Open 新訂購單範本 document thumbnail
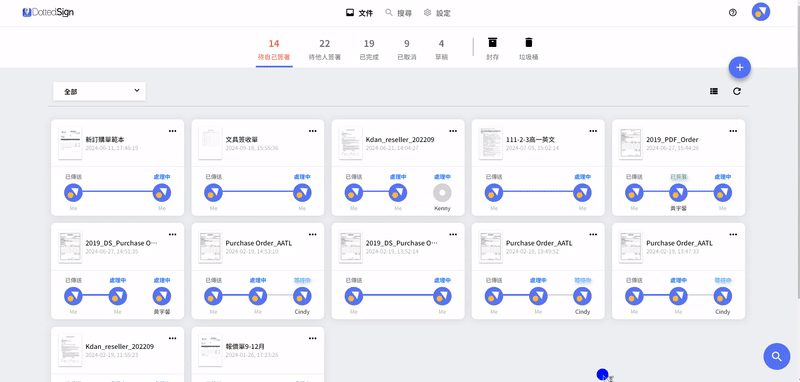 [70, 143]
